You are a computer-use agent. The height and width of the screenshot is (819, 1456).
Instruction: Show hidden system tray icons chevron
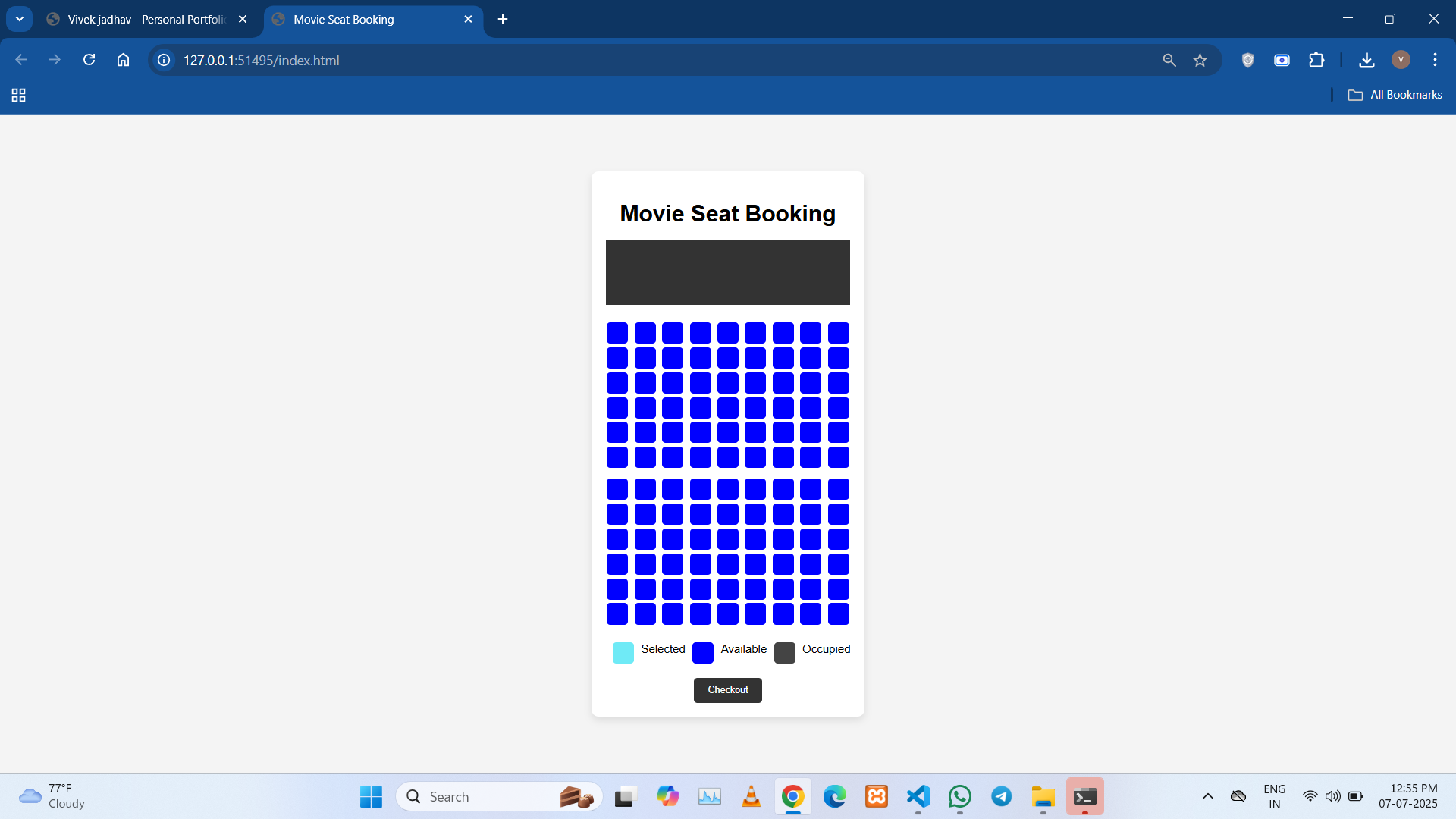coord(1208,796)
